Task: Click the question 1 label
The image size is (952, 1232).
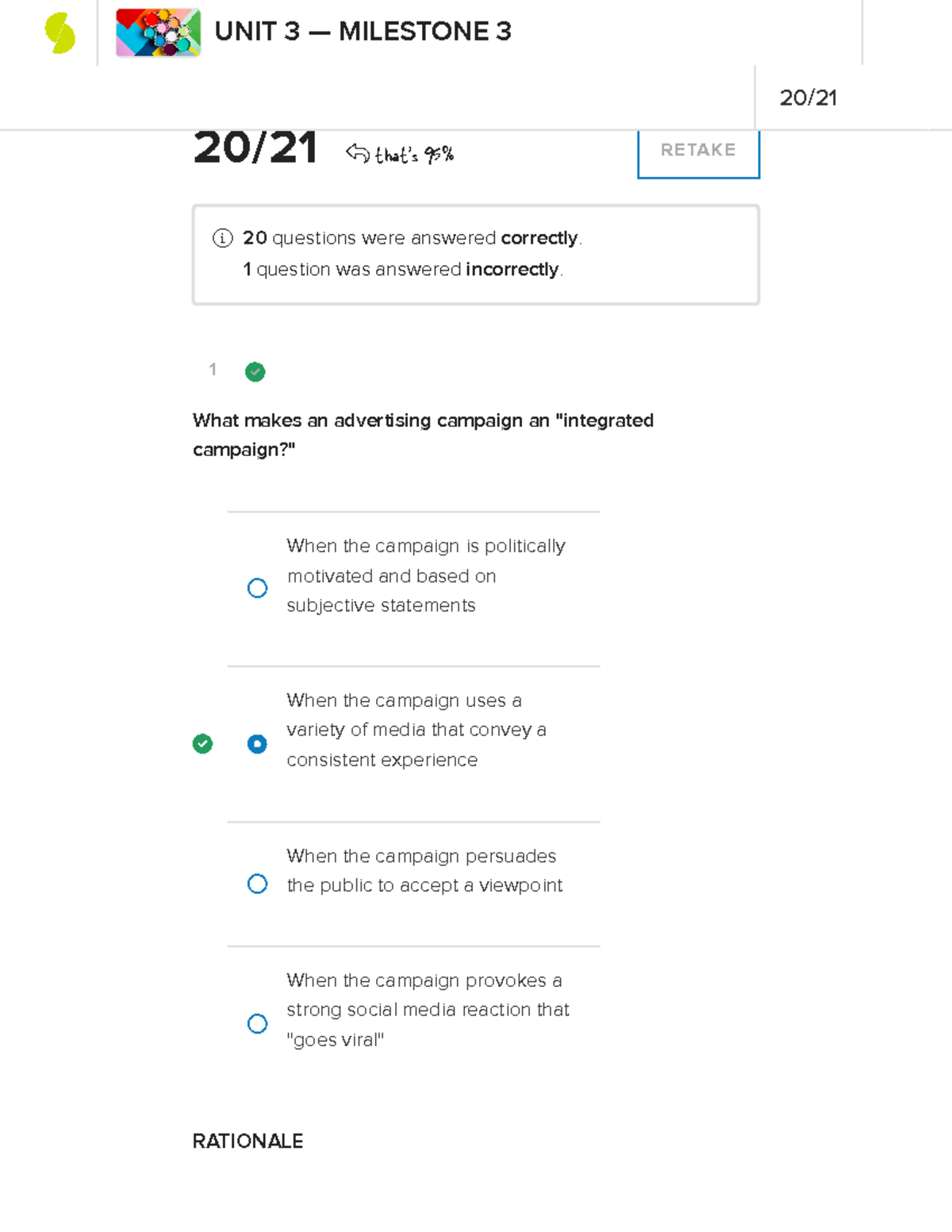Action: pyautogui.click(x=212, y=370)
